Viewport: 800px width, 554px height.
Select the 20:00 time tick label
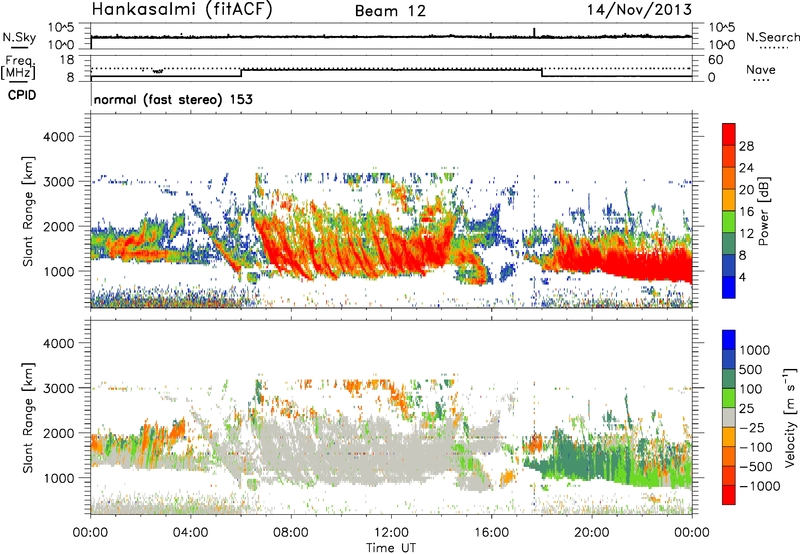coord(591,533)
